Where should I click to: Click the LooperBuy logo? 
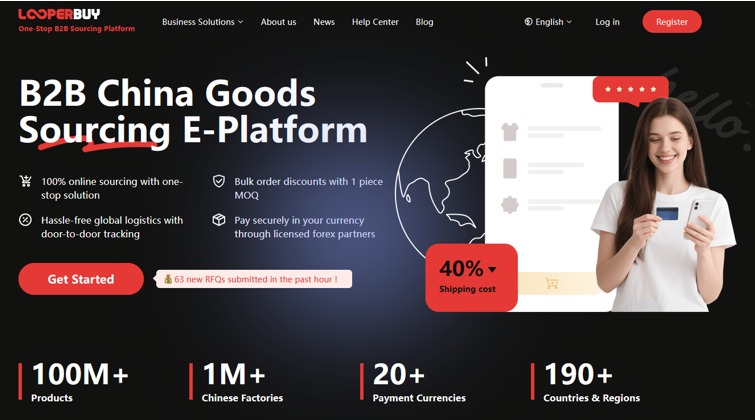(59, 14)
